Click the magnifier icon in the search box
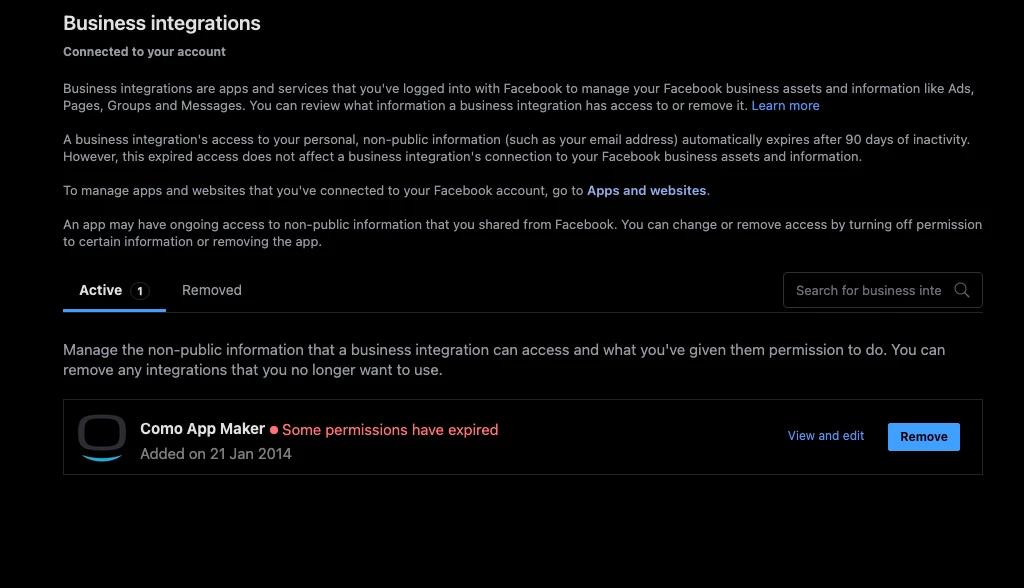1024x588 pixels. click(x=962, y=290)
